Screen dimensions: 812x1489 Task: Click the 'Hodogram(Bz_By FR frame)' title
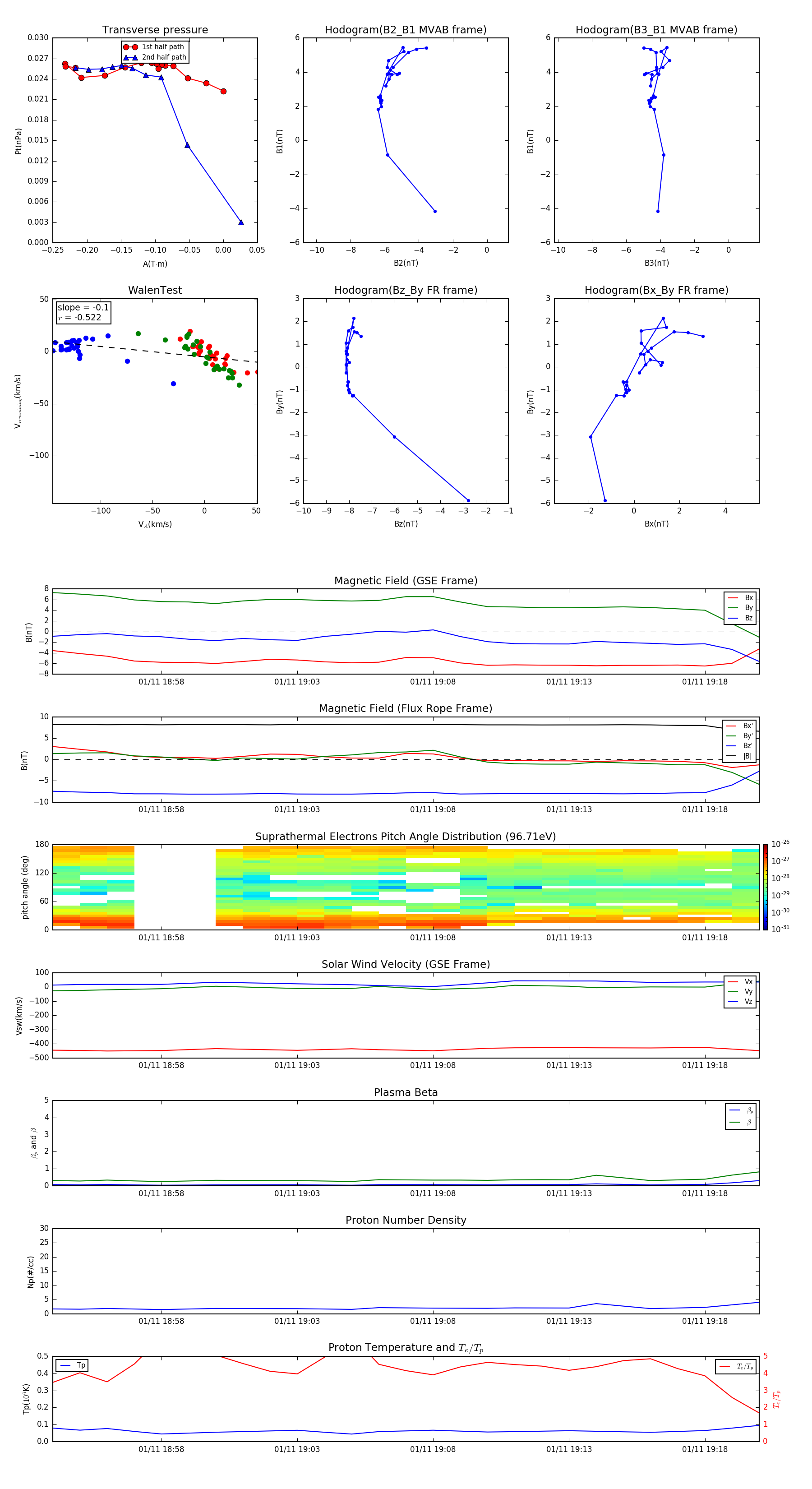click(x=406, y=290)
